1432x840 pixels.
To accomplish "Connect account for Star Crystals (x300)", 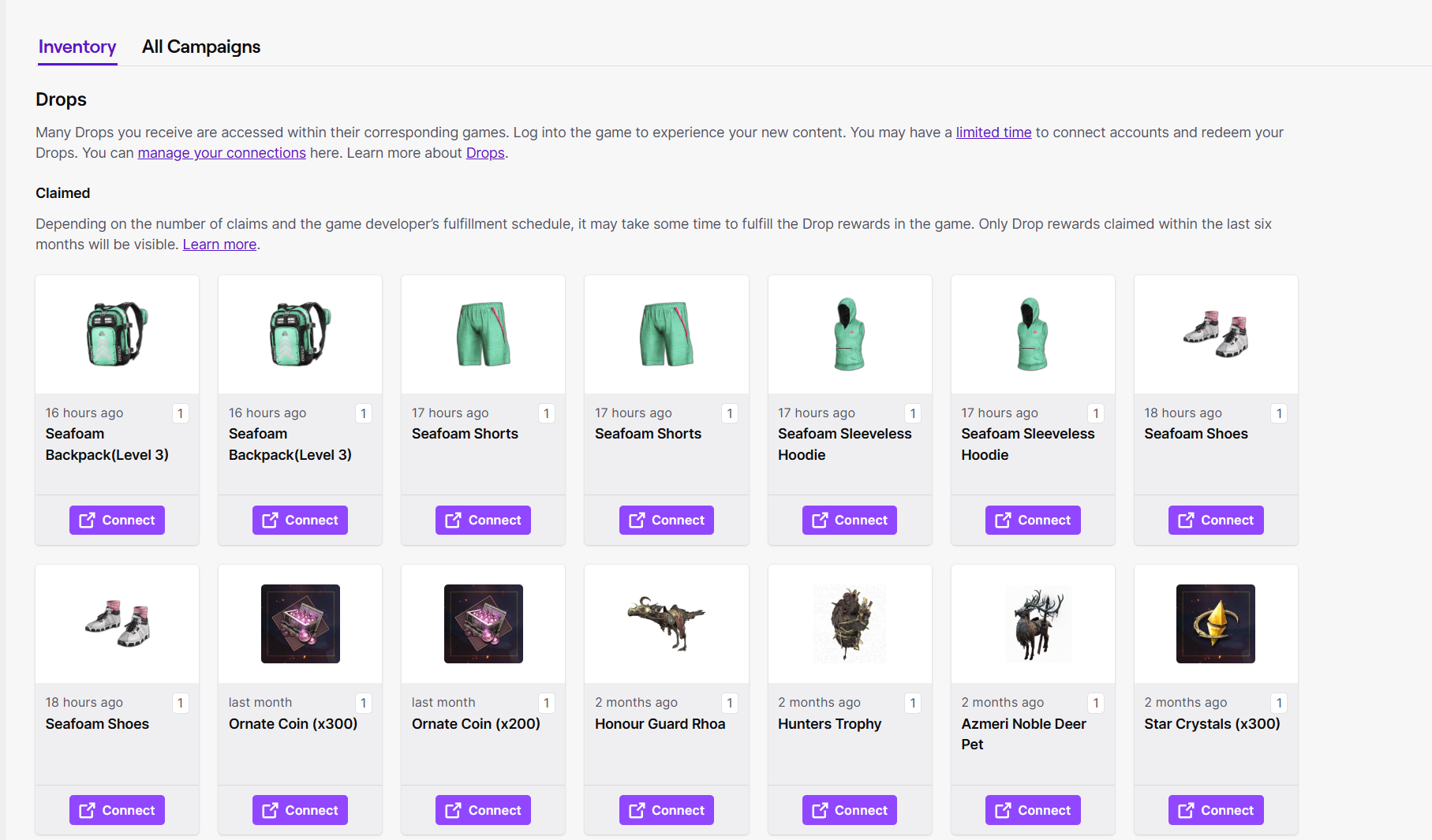I will pos(1216,810).
